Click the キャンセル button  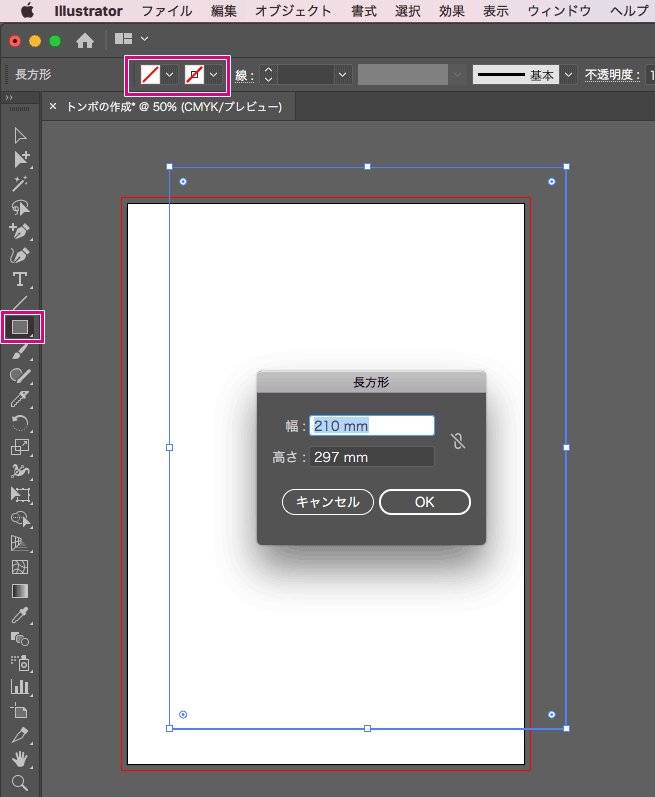328,502
